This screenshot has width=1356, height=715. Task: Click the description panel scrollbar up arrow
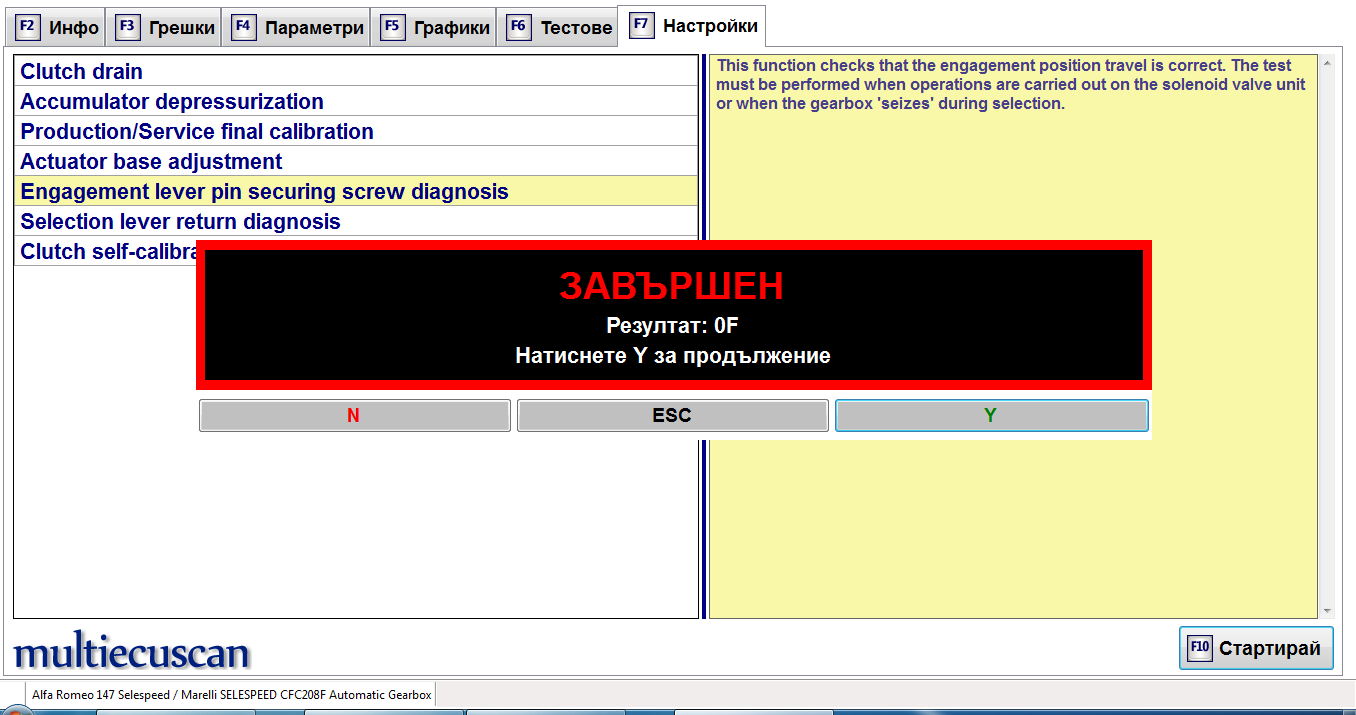coord(1327,64)
